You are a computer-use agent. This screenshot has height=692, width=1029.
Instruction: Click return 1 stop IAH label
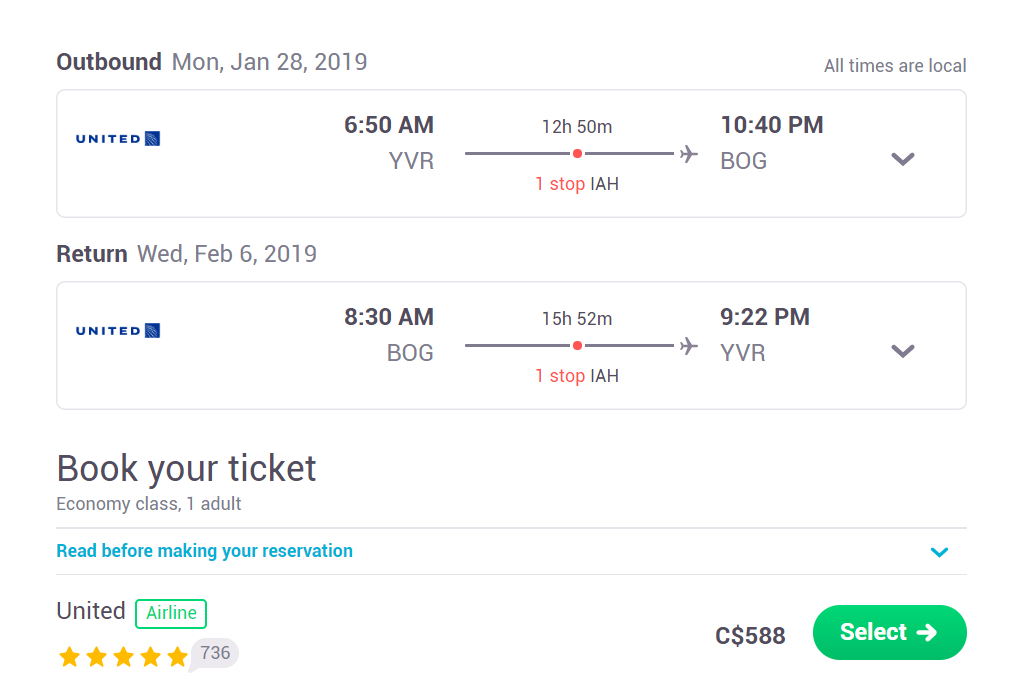[577, 376]
